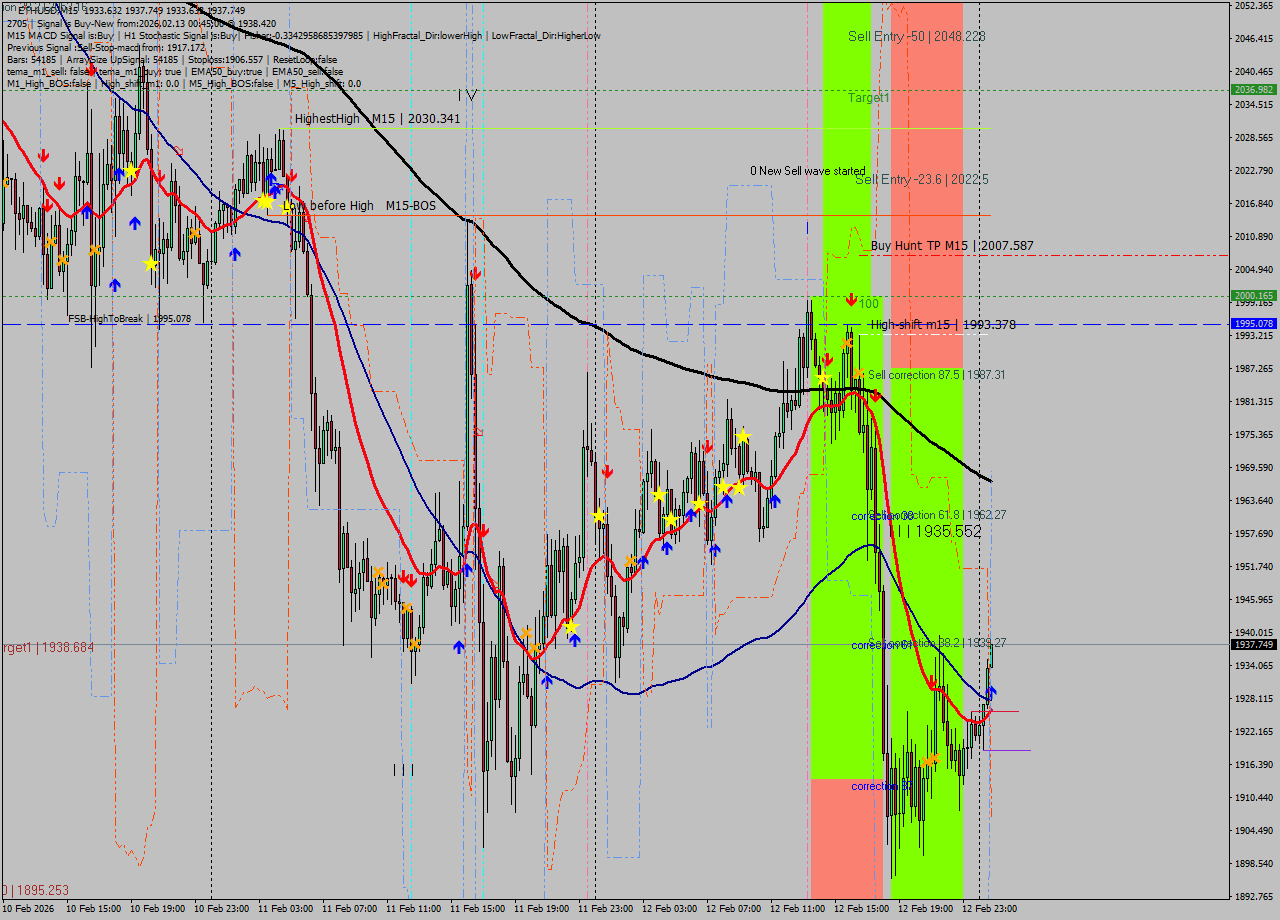
Task: Click the Sell Entry -50 2048.228 label
Action: [x=916, y=36]
